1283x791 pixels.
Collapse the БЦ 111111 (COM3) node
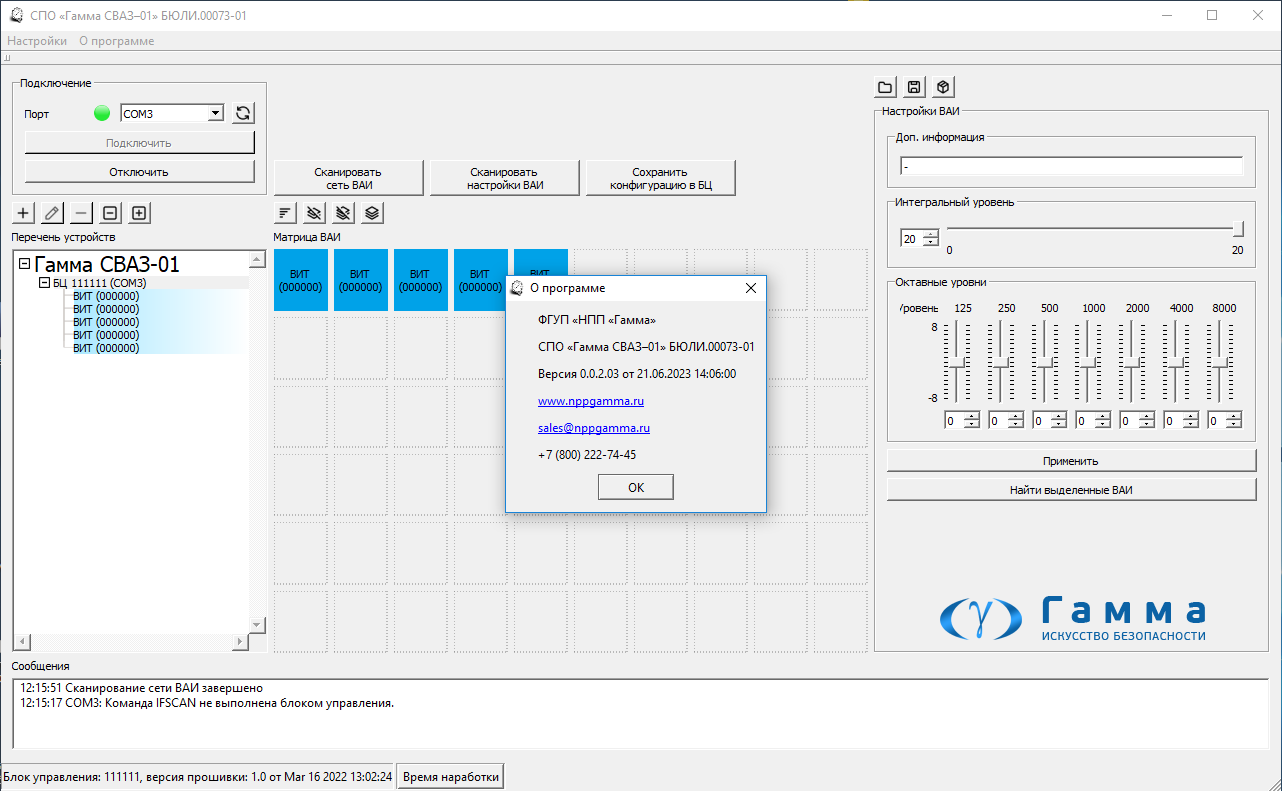(44, 283)
